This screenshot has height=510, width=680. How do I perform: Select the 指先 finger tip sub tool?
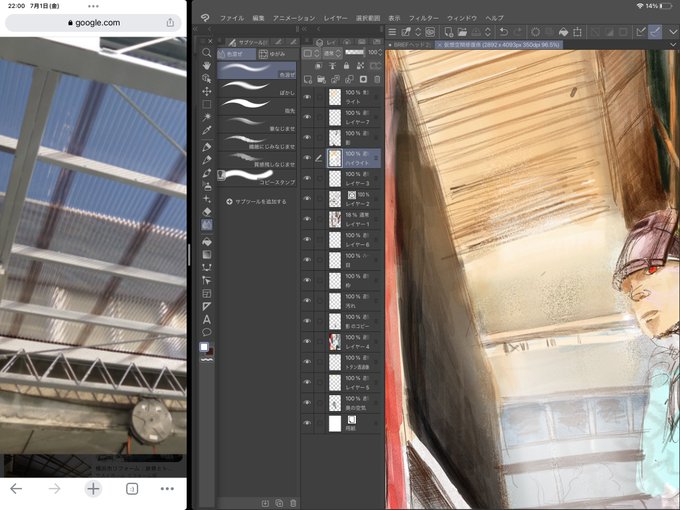click(x=257, y=106)
